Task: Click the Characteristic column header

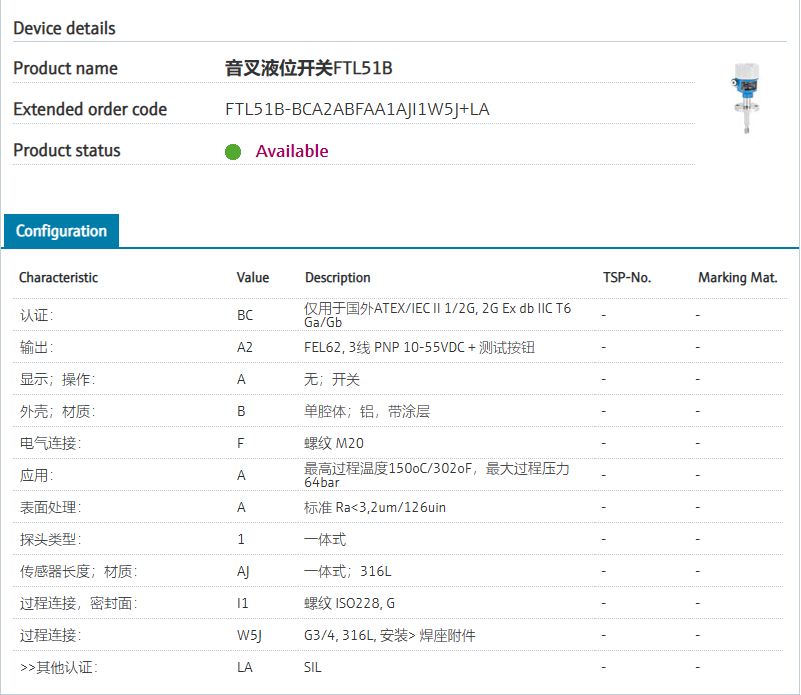Action: pyautogui.click(x=58, y=278)
